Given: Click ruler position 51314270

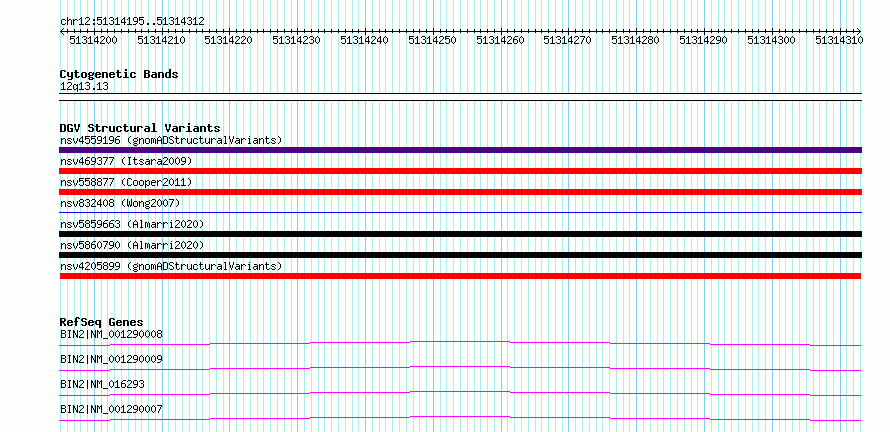Looking at the screenshot, I should (x=568, y=40).
